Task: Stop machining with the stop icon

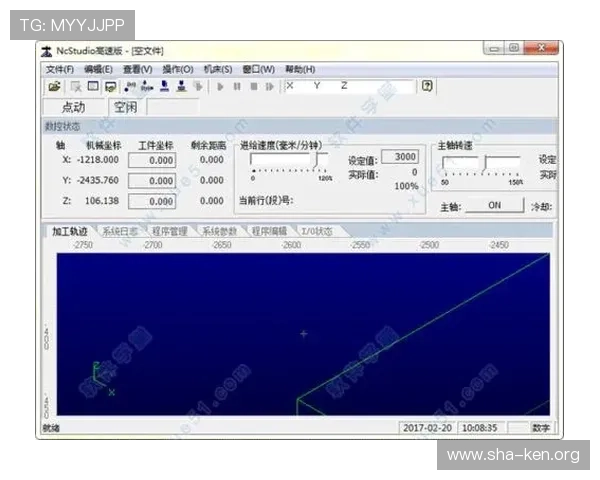Action: tap(254, 87)
